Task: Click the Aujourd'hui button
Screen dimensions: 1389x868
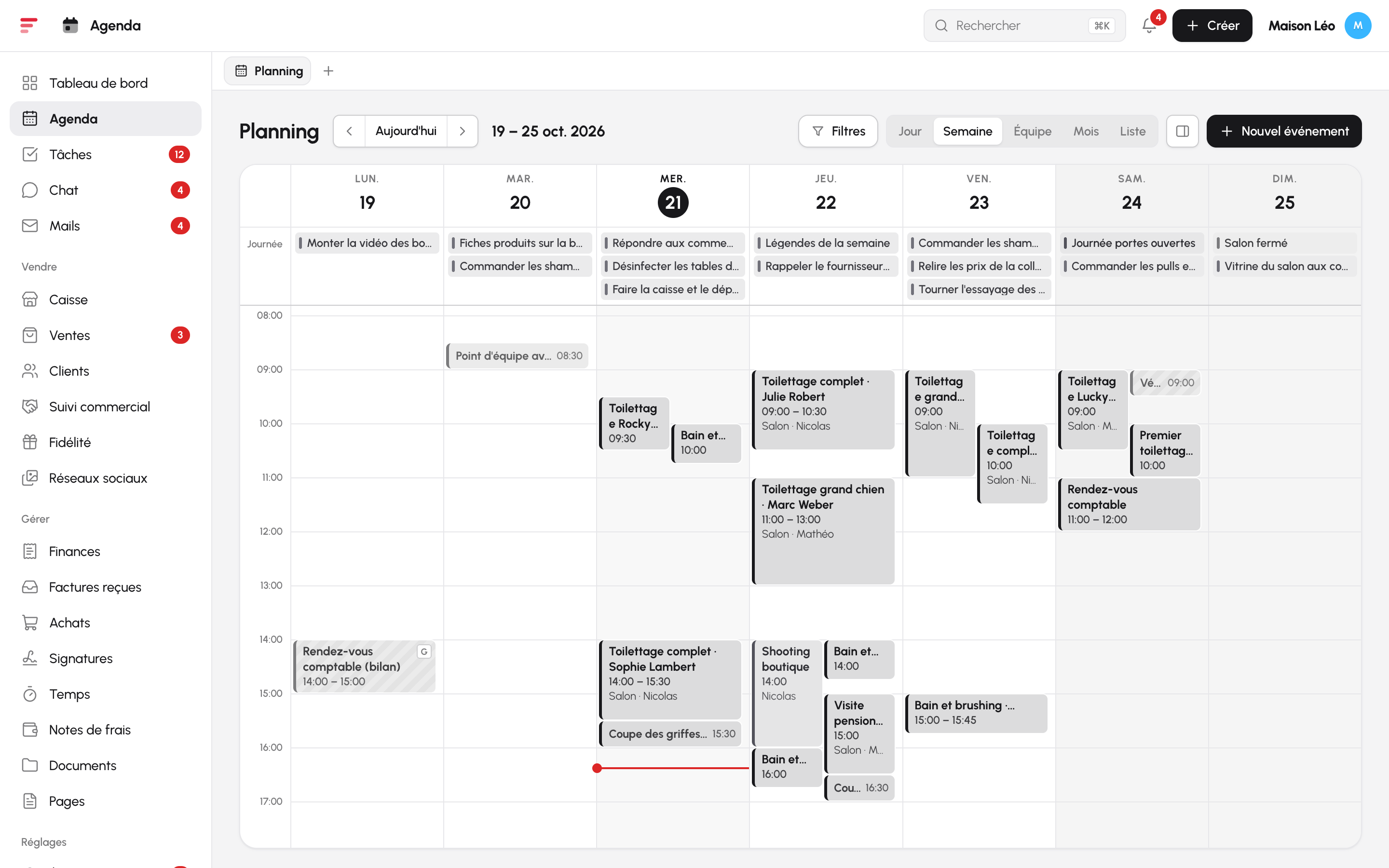Action: tap(406, 131)
